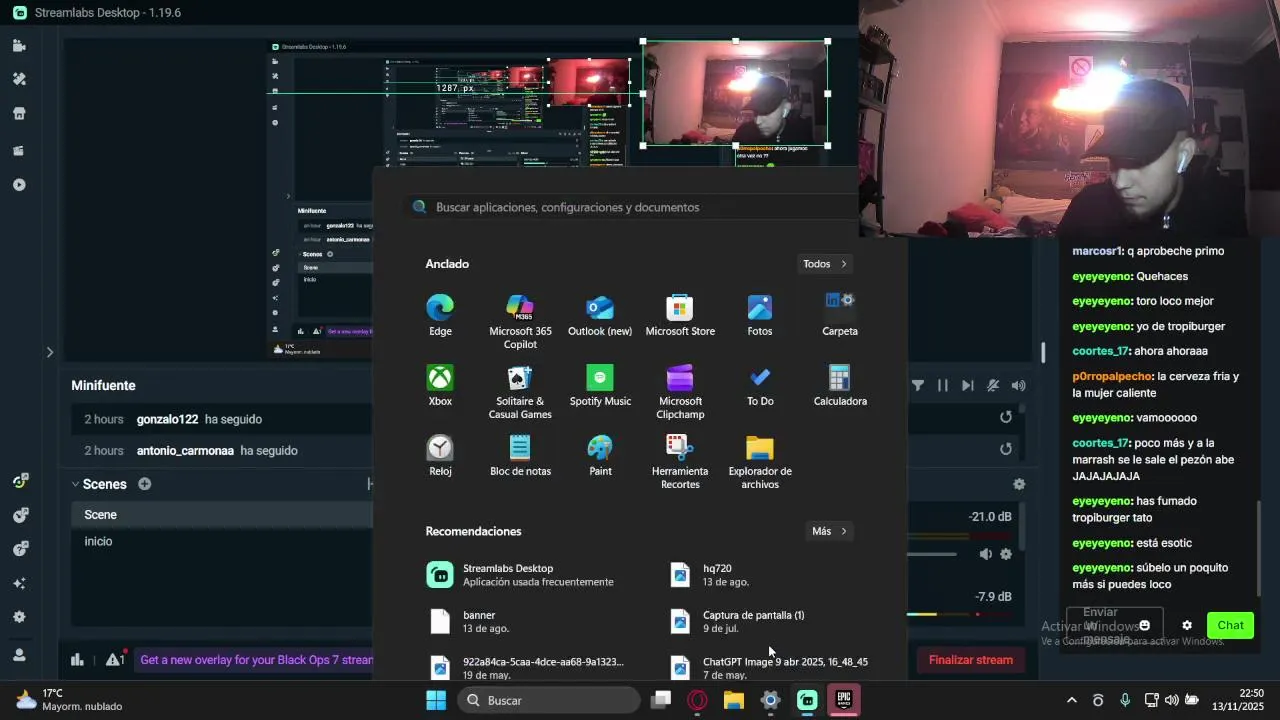Open chat settings gear next to Chat button
This screenshot has height=720, width=1280.
[1187, 626]
